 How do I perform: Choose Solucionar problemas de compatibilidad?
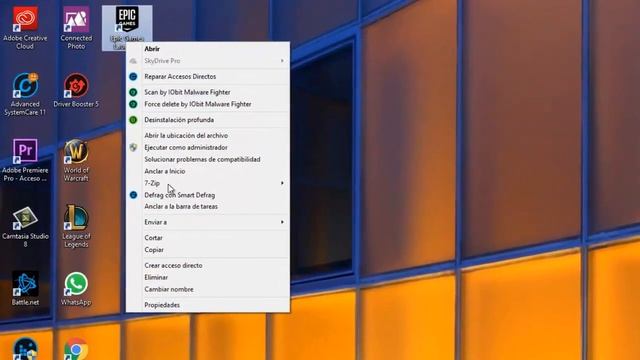pyautogui.click(x=208, y=159)
